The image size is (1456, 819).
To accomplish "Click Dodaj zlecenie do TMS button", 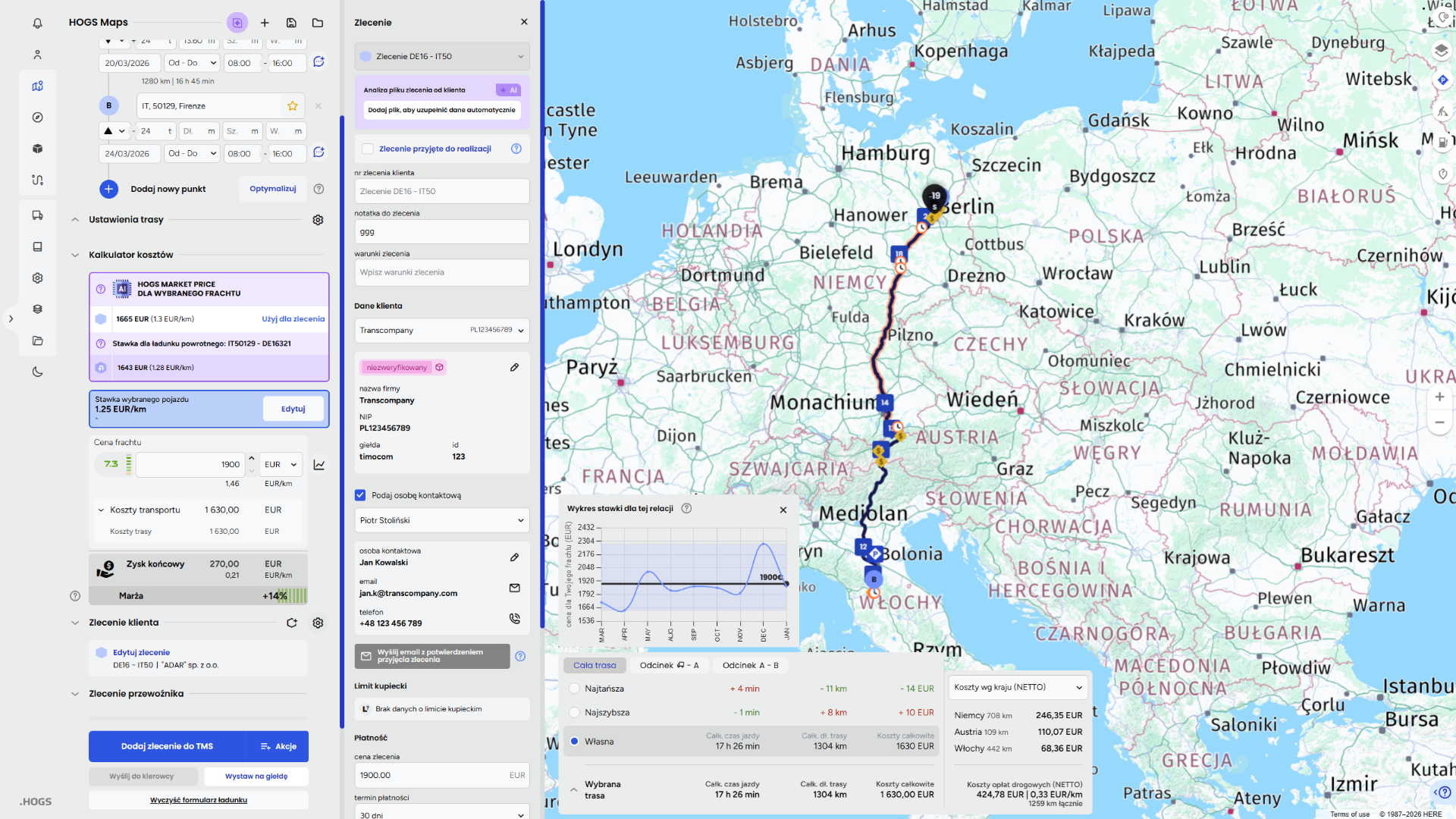I will pyautogui.click(x=167, y=746).
